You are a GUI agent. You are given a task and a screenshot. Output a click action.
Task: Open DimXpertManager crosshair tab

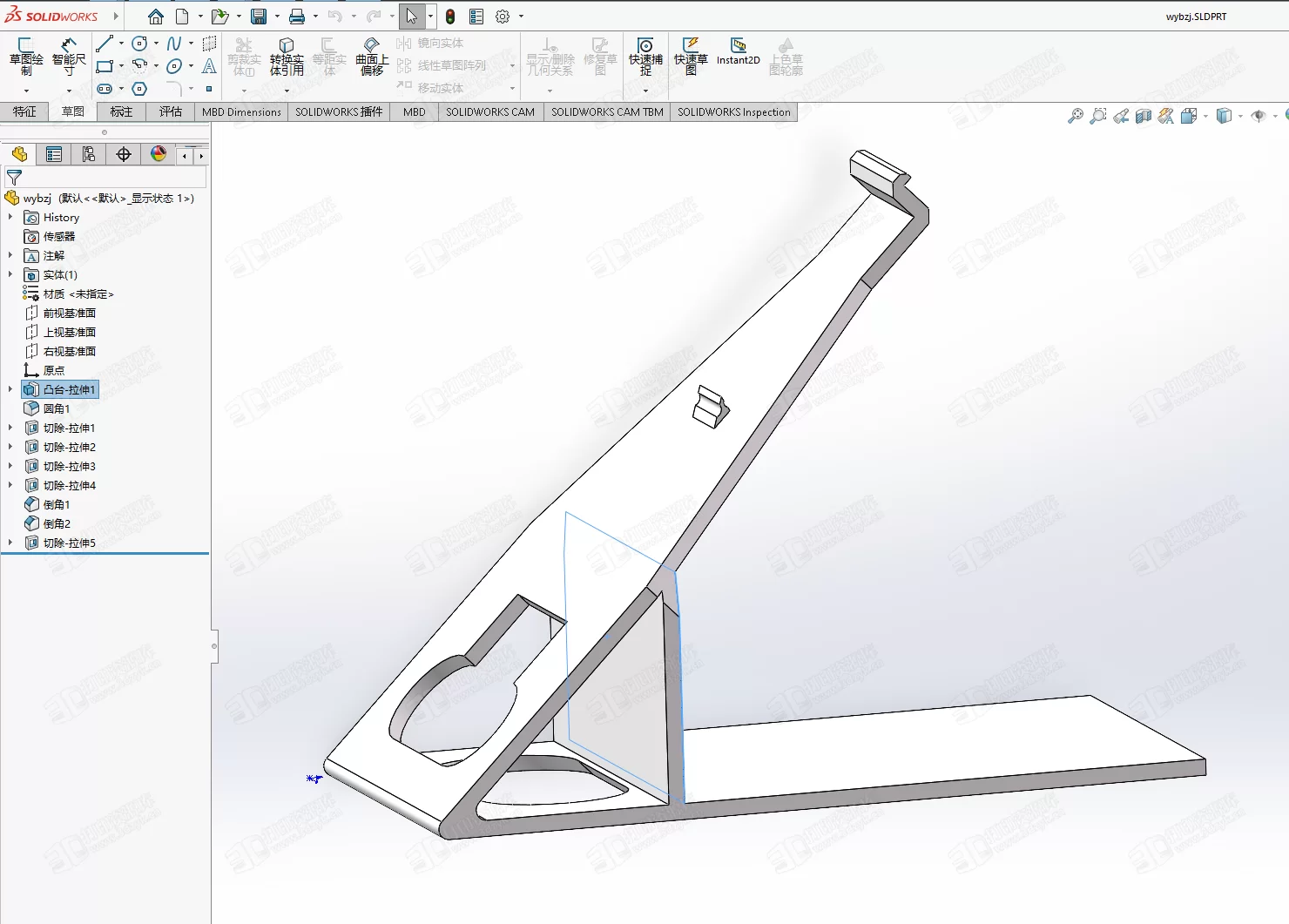click(x=124, y=154)
